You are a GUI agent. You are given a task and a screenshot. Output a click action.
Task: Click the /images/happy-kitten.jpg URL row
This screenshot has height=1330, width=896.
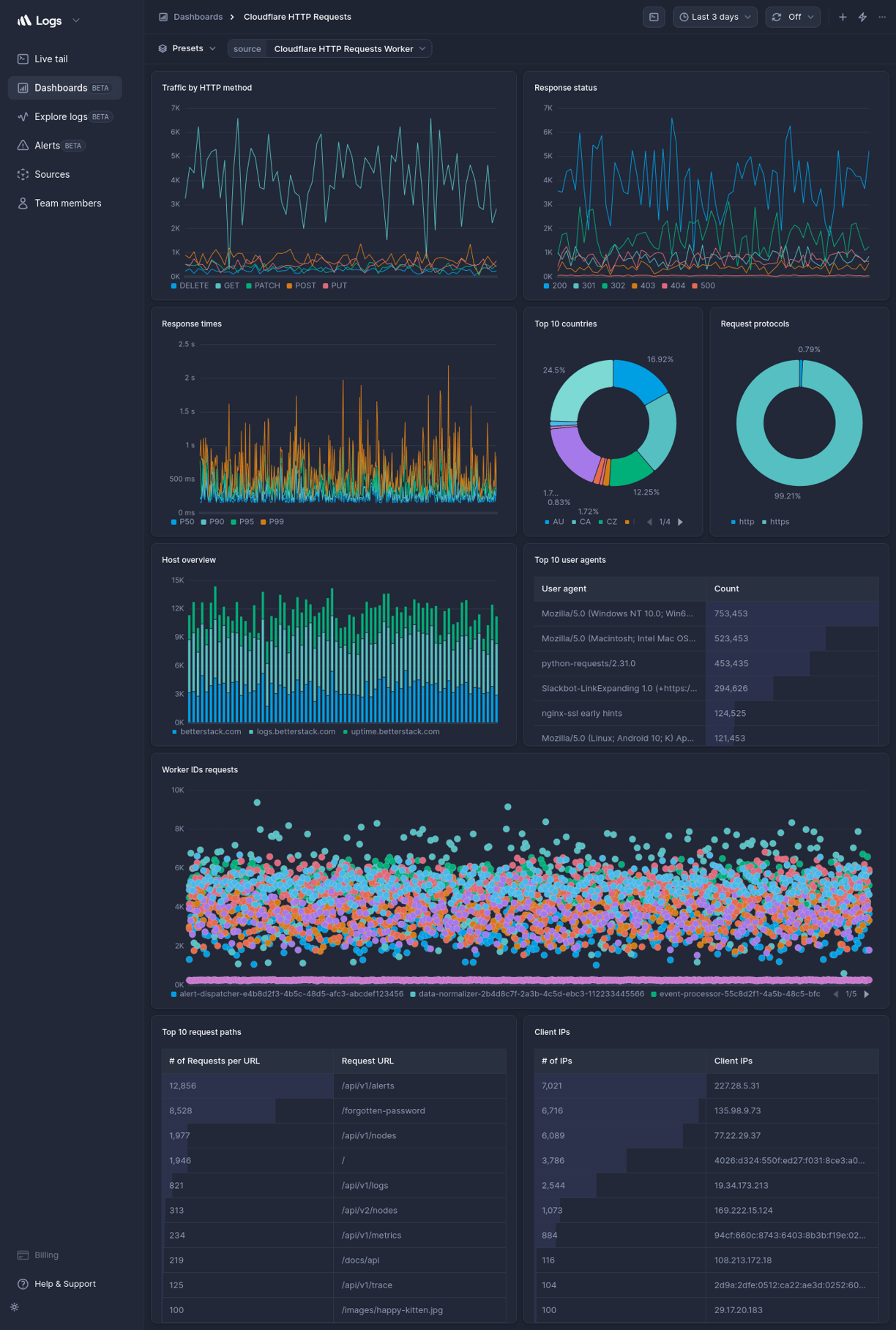(334, 1310)
